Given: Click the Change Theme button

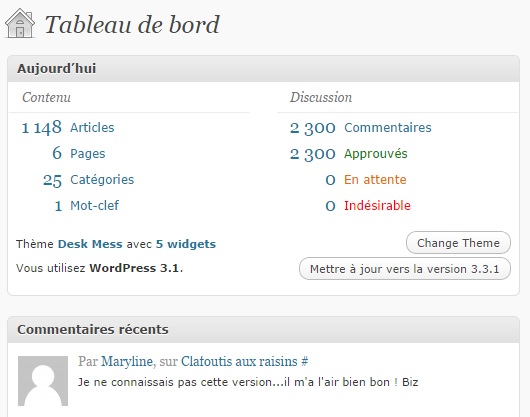Looking at the screenshot, I should click(x=458, y=243).
